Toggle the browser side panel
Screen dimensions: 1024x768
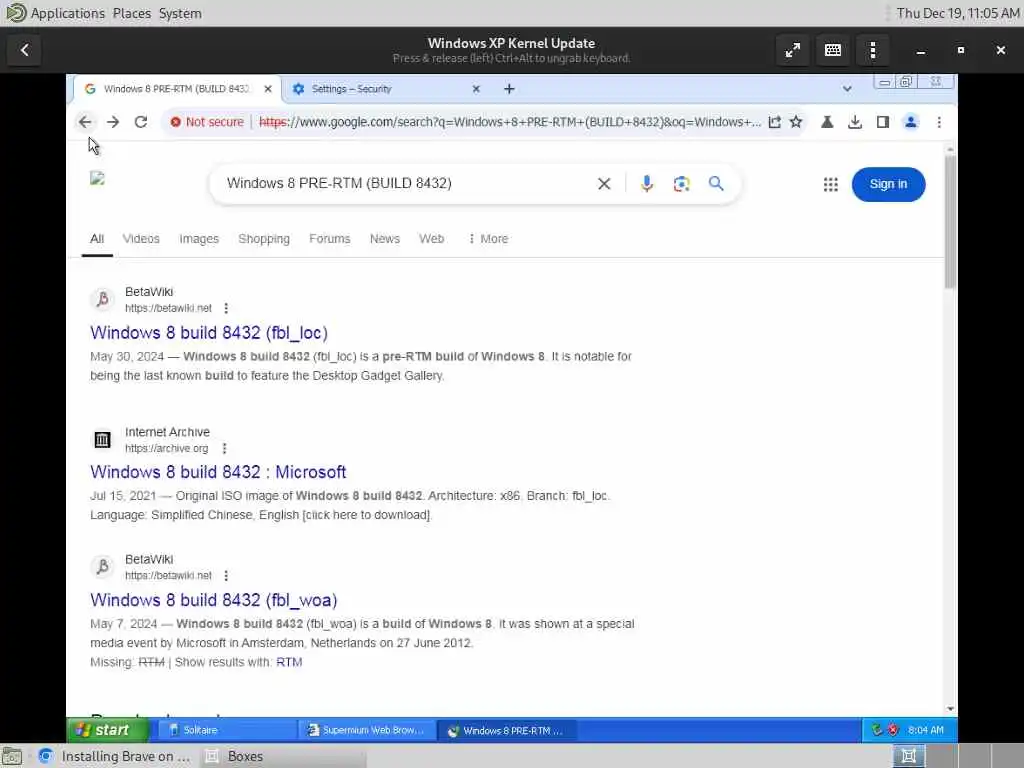tap(883, 122)
